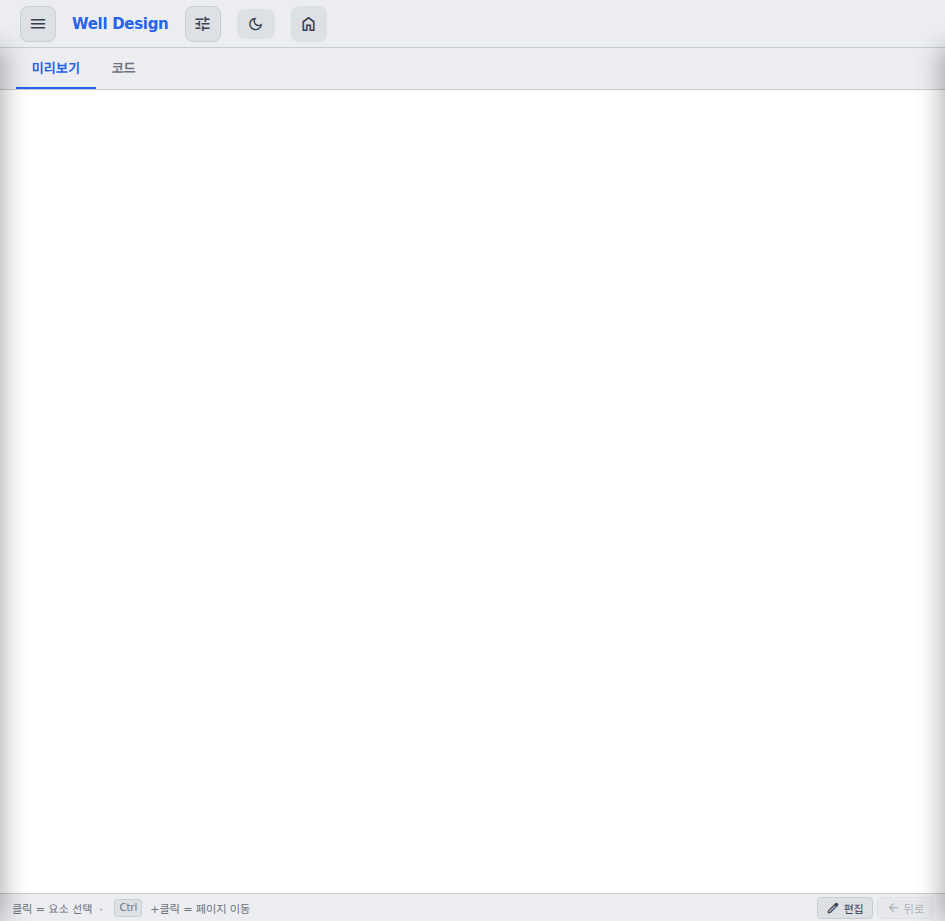Viewport: 945px width, 921px height.
Task: Switch to the 미리보기 tab
Action: 56,68
